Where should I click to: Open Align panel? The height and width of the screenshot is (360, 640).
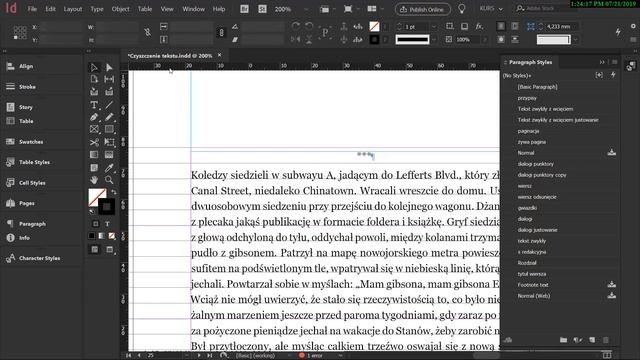pos(26,67)
